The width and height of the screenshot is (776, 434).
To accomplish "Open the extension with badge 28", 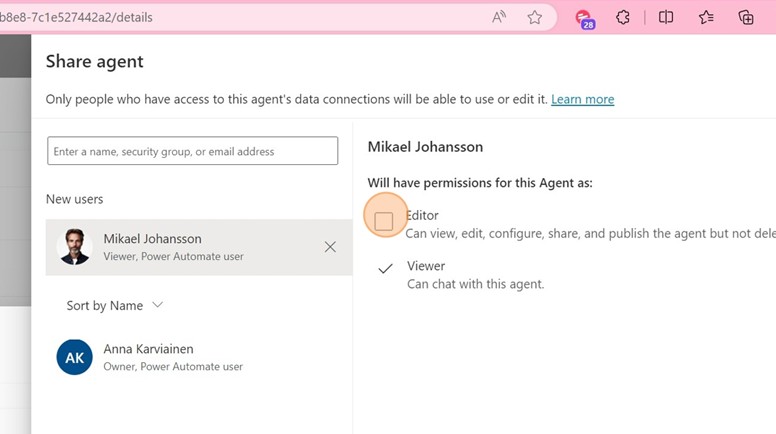I will (584, 17).
